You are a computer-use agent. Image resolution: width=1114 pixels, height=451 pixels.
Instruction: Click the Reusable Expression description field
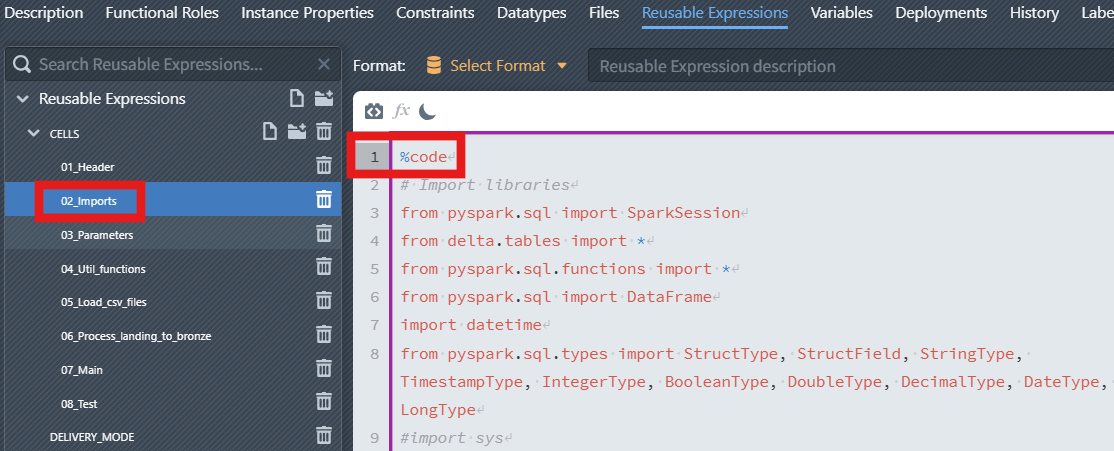pyautogui.click(x=850, y=66)
